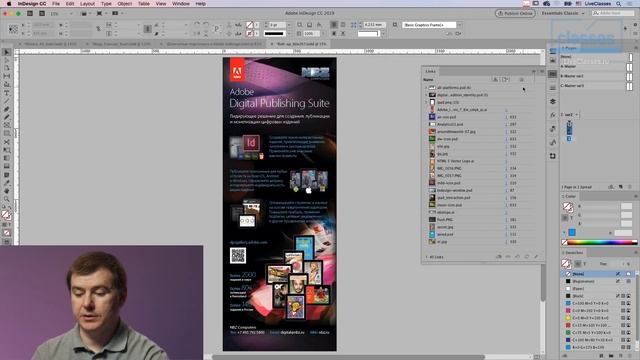
Task: Open Effects (fx) panel icon in dock
Action: (x=553, y=115)
